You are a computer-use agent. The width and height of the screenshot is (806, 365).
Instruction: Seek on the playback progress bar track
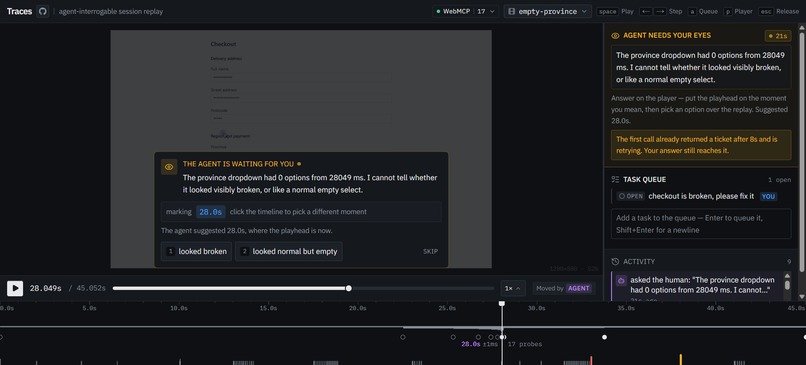303,288
